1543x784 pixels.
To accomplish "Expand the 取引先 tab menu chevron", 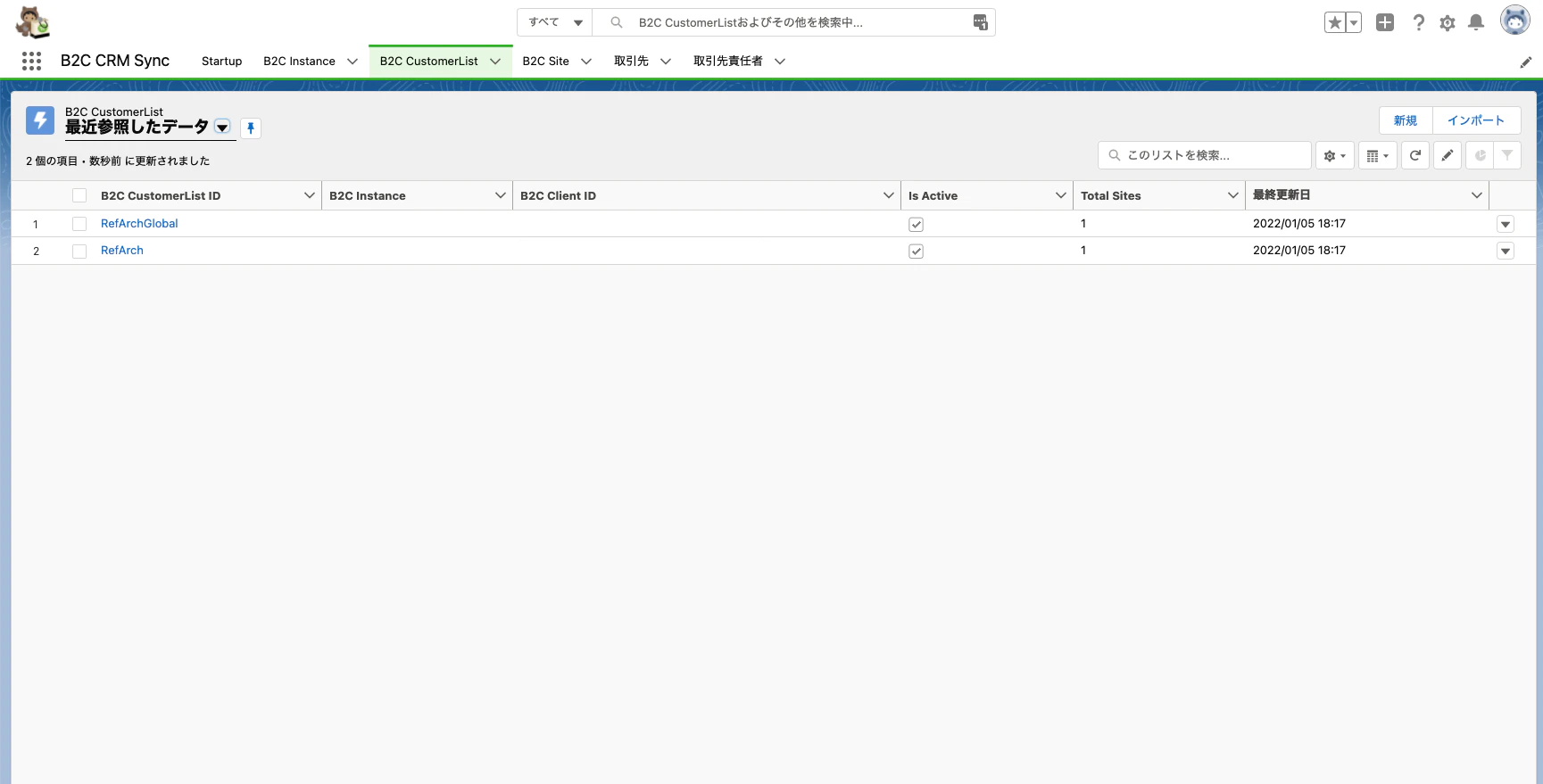I will 666,62.
